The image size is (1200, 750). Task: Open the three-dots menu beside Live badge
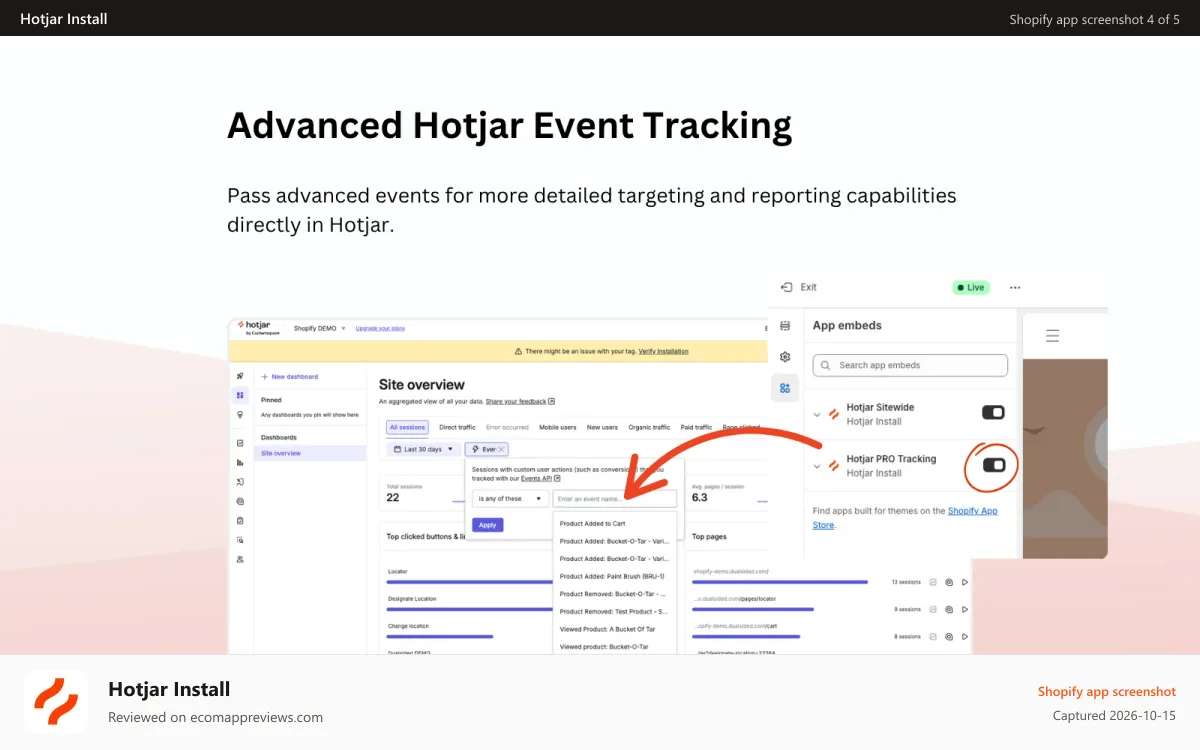coord(1015,287)
